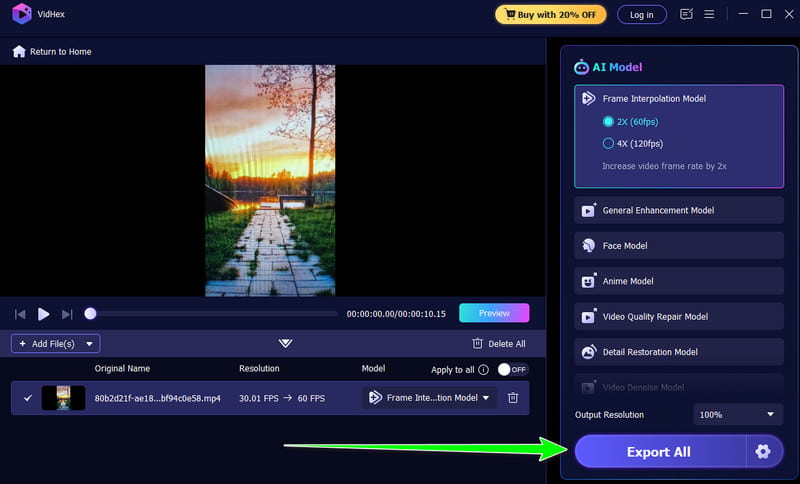Click the Export All button

[x=659, y=452]
